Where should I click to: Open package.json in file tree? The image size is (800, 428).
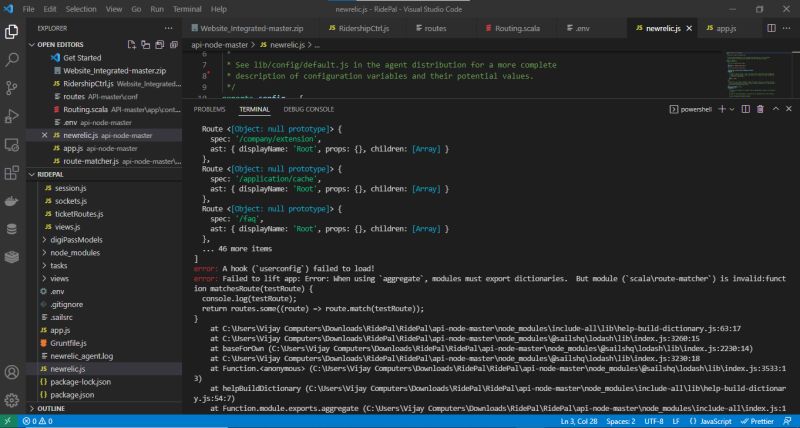pyautogui.click(x=72, y=395)
